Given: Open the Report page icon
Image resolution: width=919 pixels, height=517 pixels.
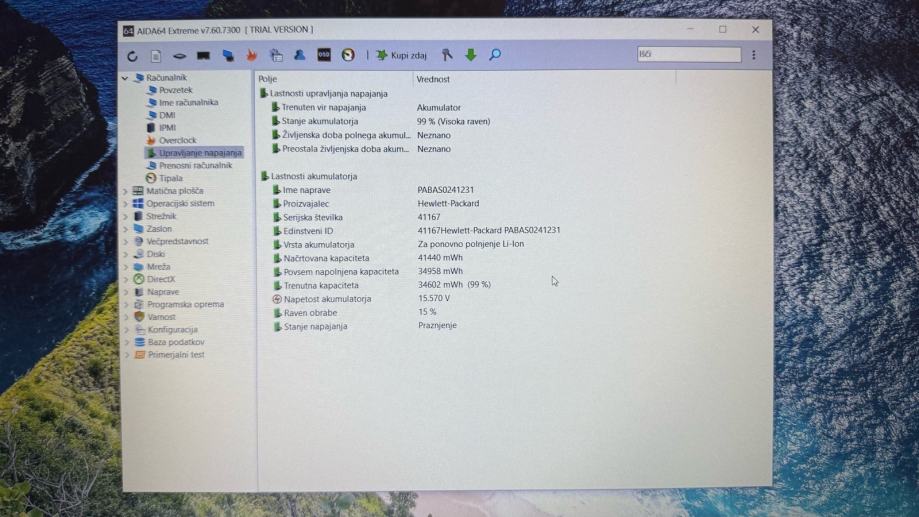Looking at the screenshot, I should click(156, 56).
